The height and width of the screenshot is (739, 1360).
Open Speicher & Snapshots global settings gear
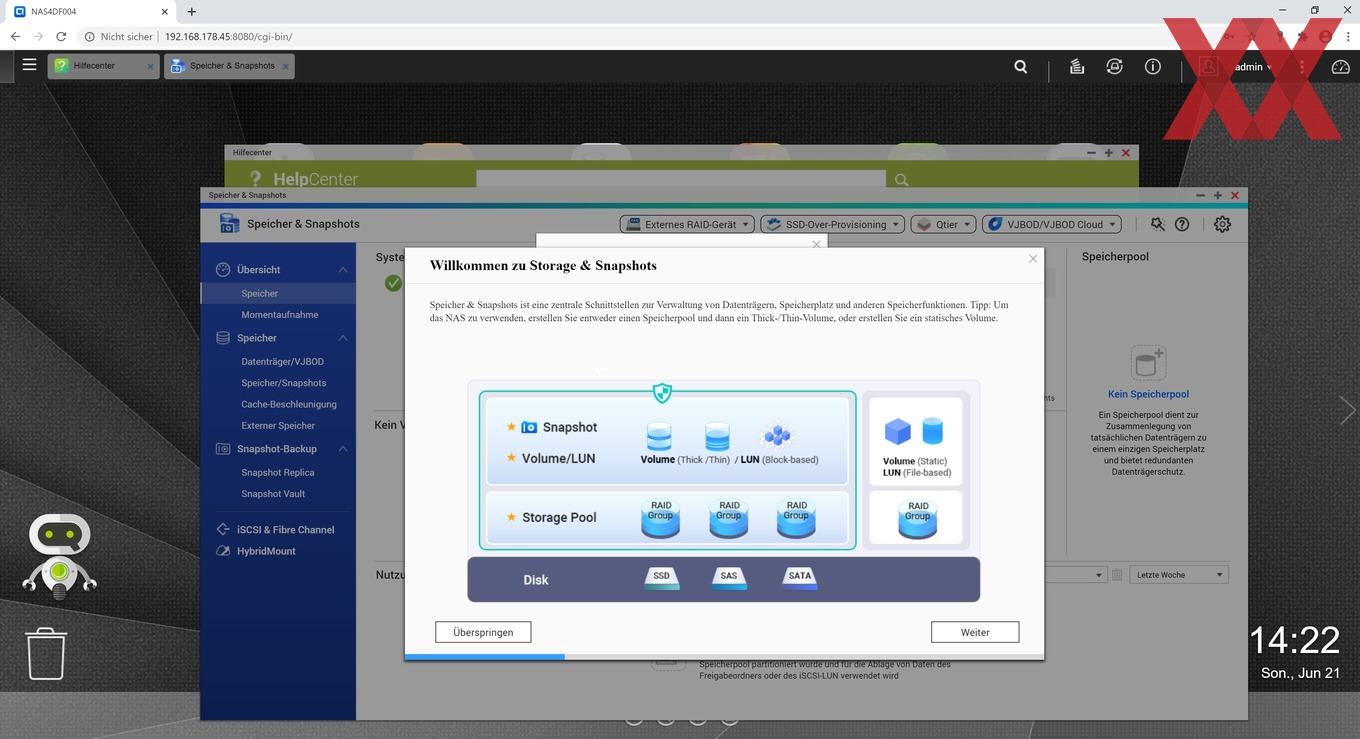pos(1222,224)
